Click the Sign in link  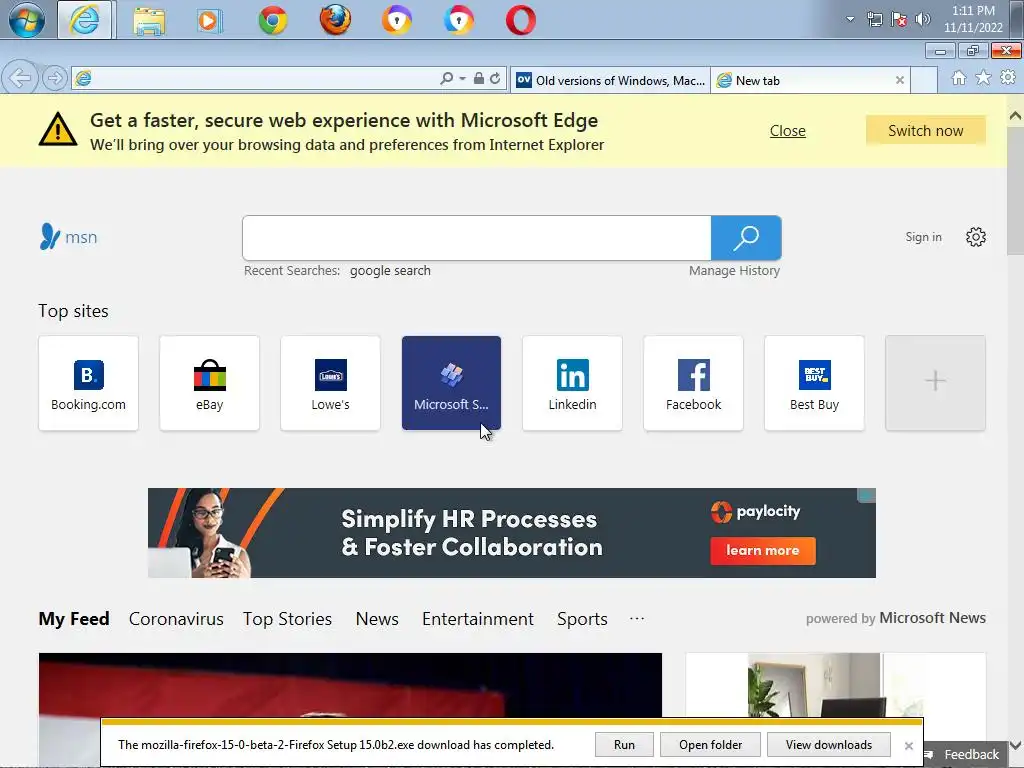coord(923,237)
